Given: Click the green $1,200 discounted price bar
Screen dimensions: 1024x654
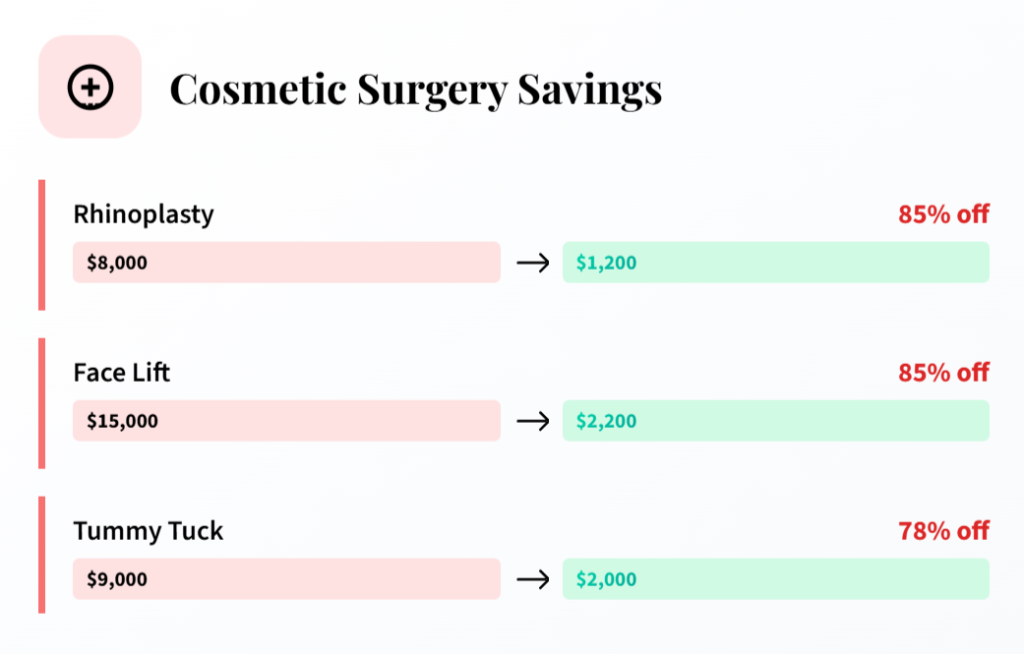Looking at the screenshot, I should [x=776, y=263].
